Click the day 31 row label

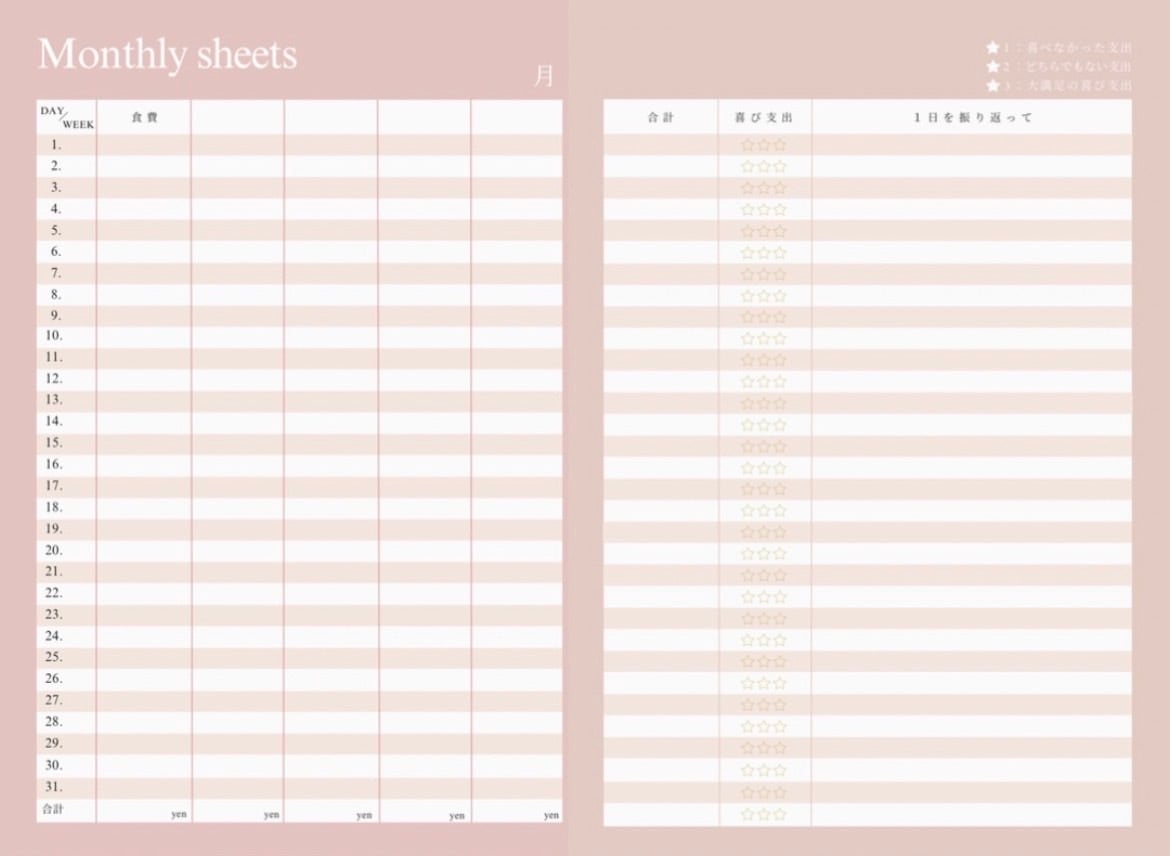pyautogui.click(x=55, y=787)
